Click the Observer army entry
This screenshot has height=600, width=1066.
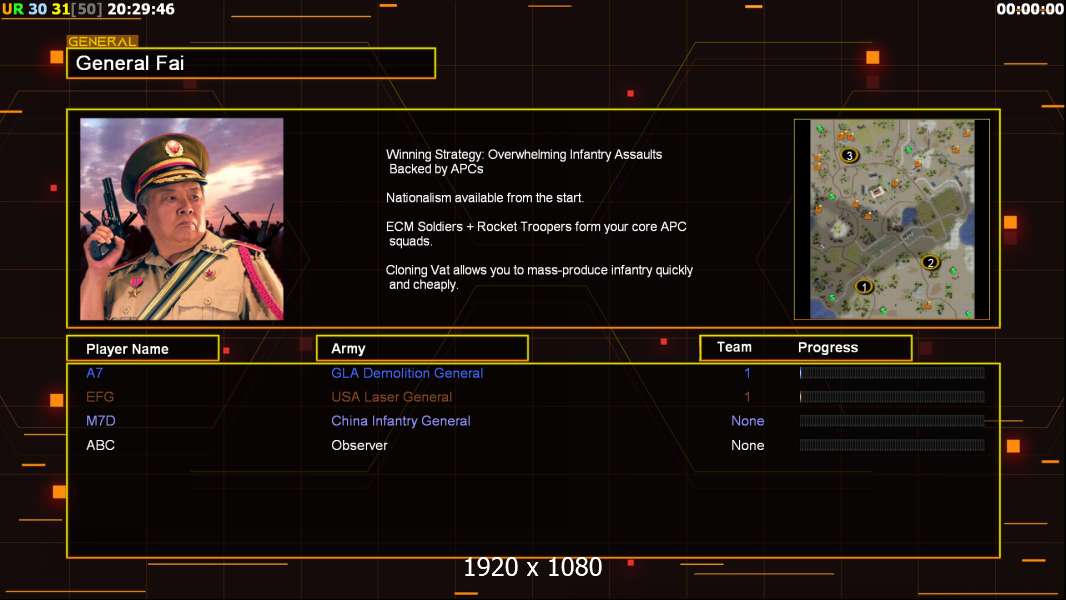click(359, 445)
